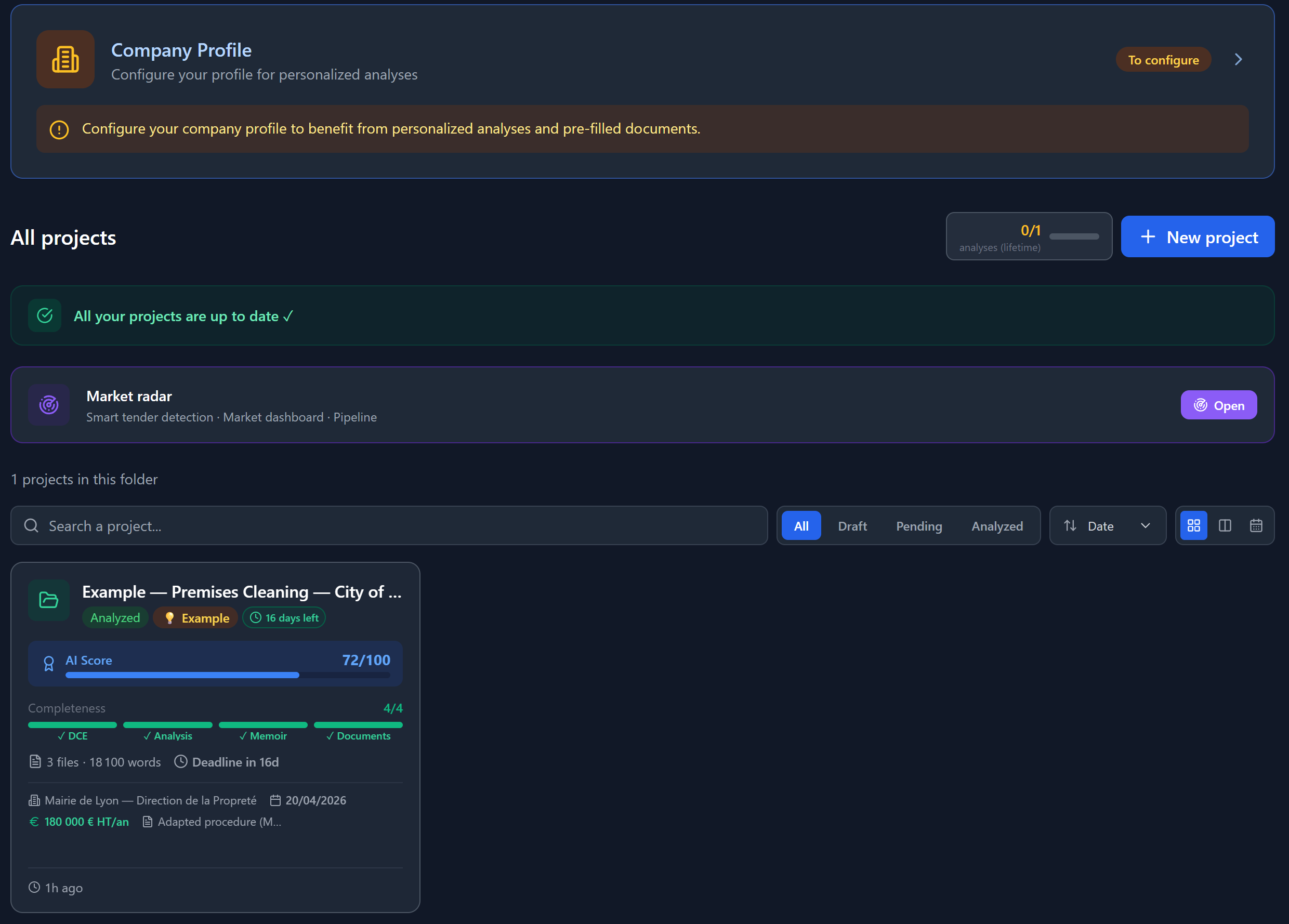1289x924 pixels.
Task: Click the Market radar icon
Action: pyautogui.click(x=49, y=405)
